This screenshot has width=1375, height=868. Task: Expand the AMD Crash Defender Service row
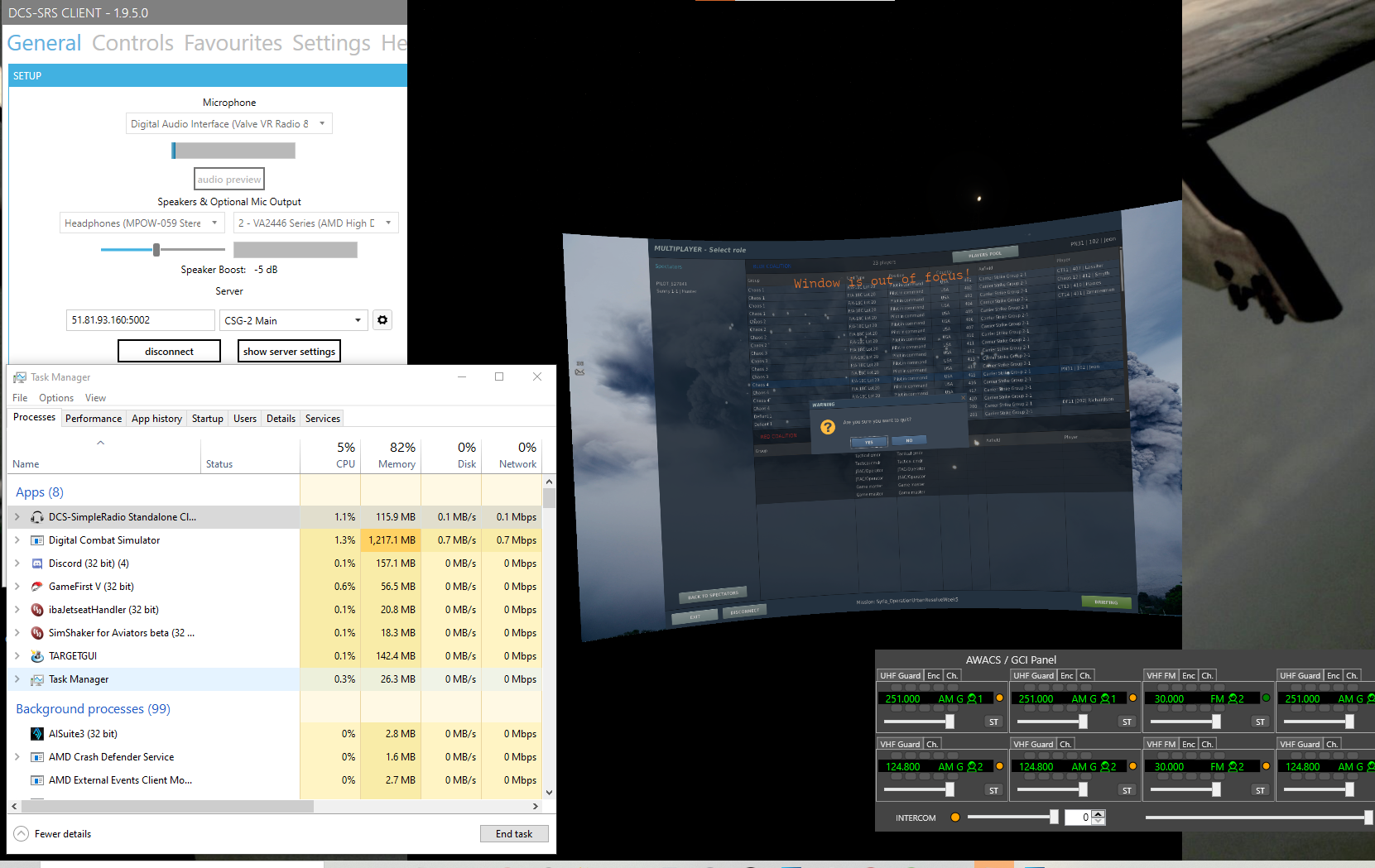coord(17,757)
